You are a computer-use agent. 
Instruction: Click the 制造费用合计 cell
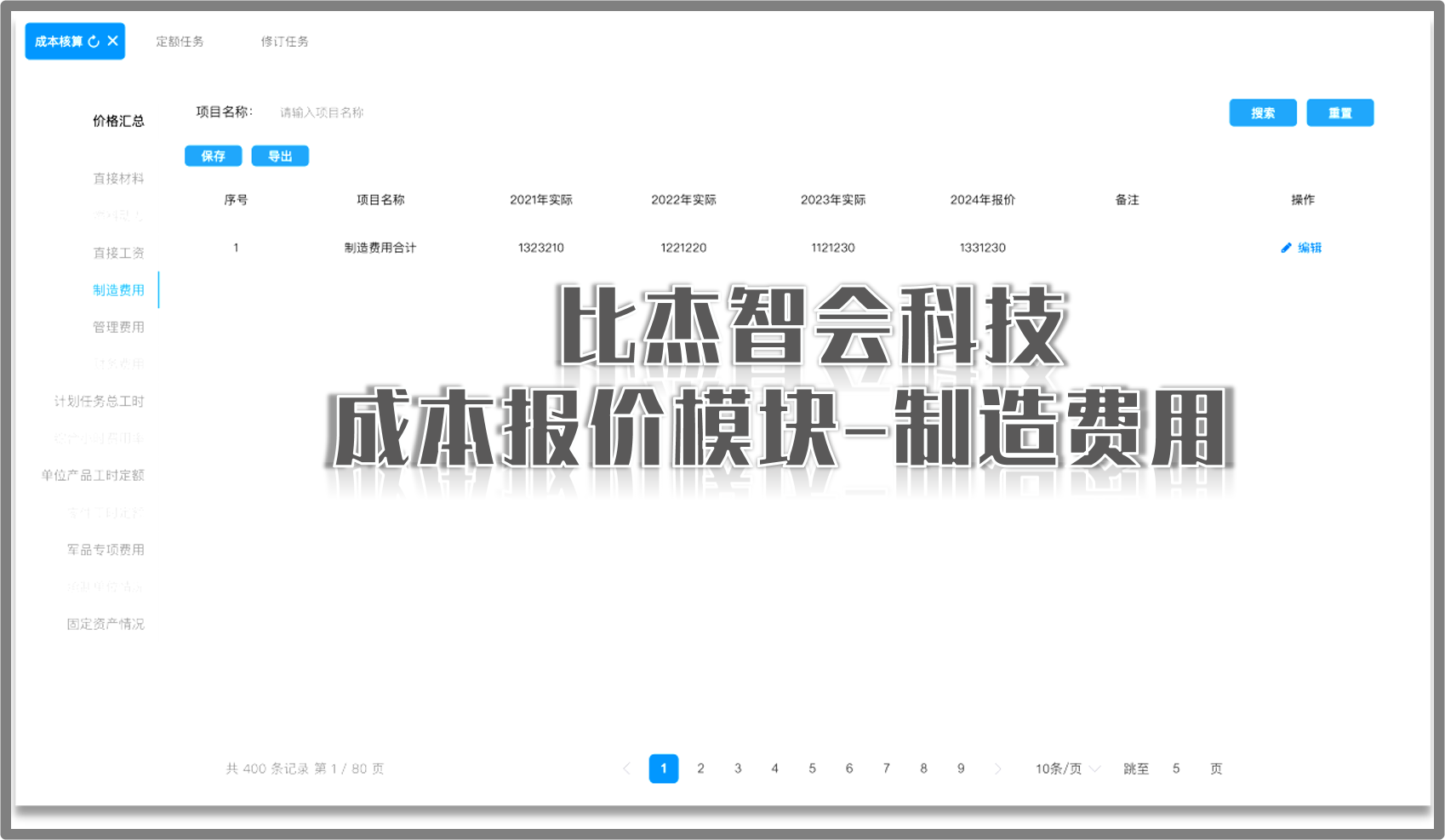[x=380, y=248]
